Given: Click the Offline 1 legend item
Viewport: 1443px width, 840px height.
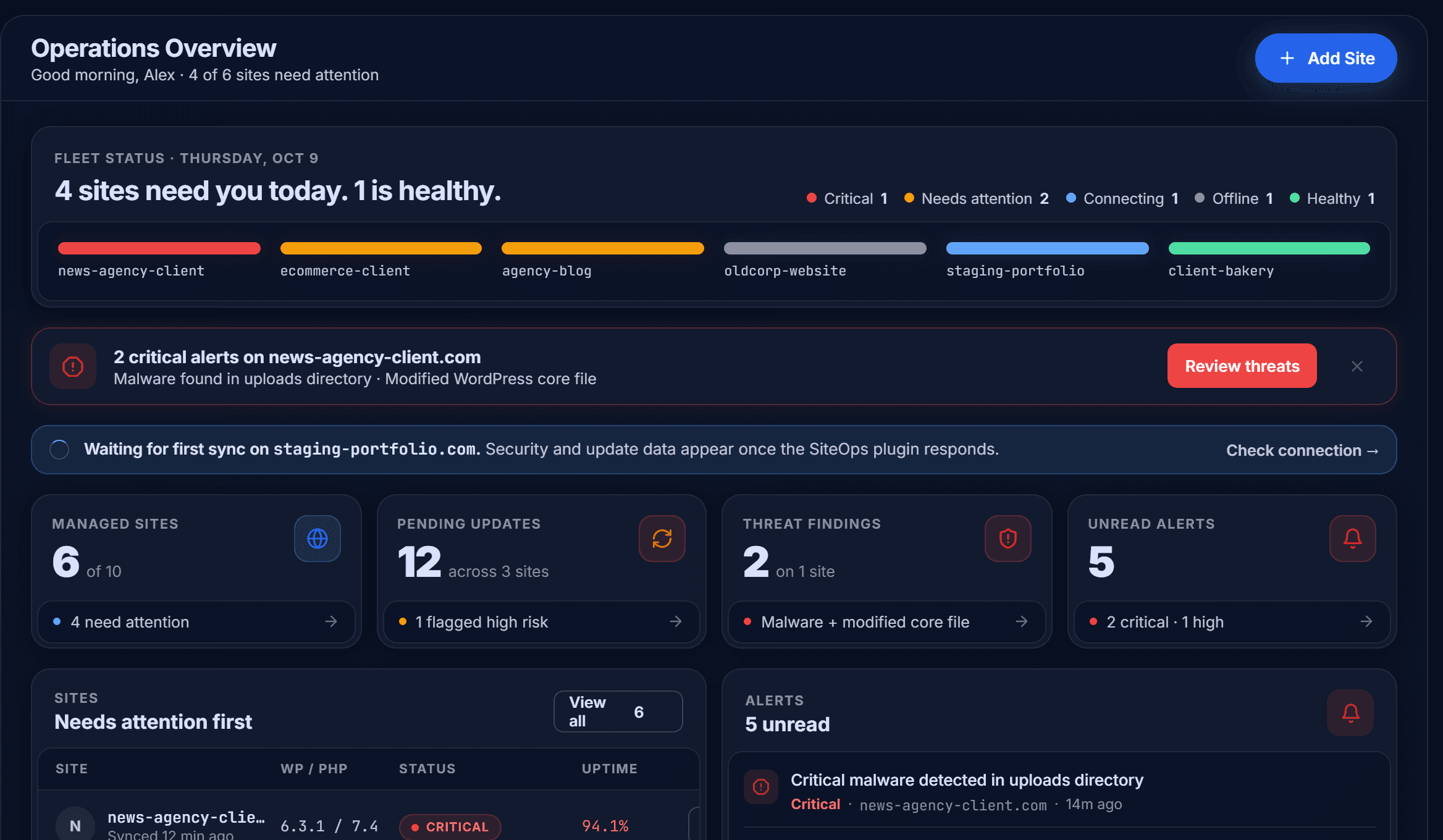Looking at the screenshot, I should 1234,198.
